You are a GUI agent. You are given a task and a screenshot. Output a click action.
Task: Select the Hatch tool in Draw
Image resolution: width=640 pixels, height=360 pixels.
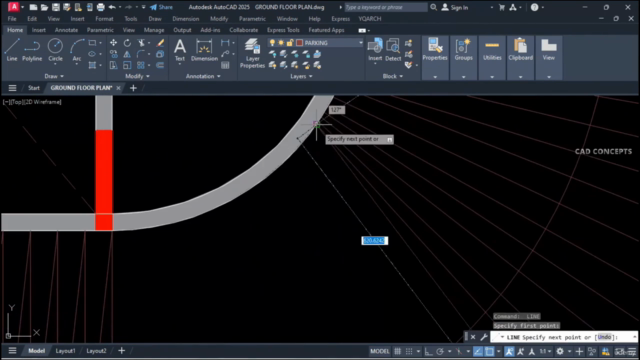click(x=93, y=65)
